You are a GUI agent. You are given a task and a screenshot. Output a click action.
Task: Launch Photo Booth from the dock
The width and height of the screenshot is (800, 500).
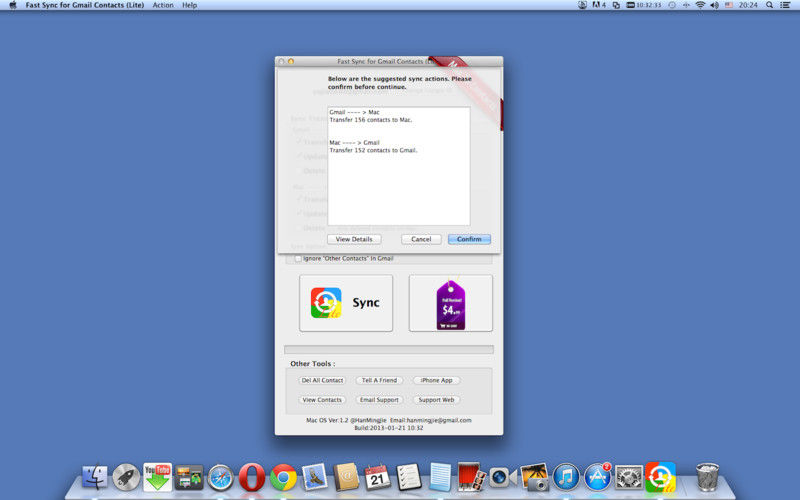[471, 478]
